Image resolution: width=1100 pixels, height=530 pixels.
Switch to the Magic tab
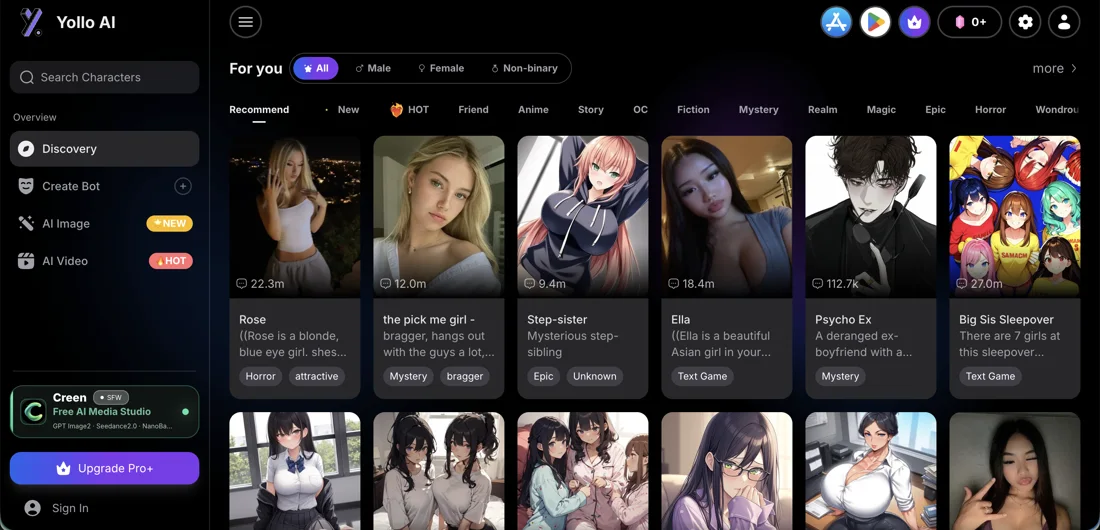click(881, 110)
